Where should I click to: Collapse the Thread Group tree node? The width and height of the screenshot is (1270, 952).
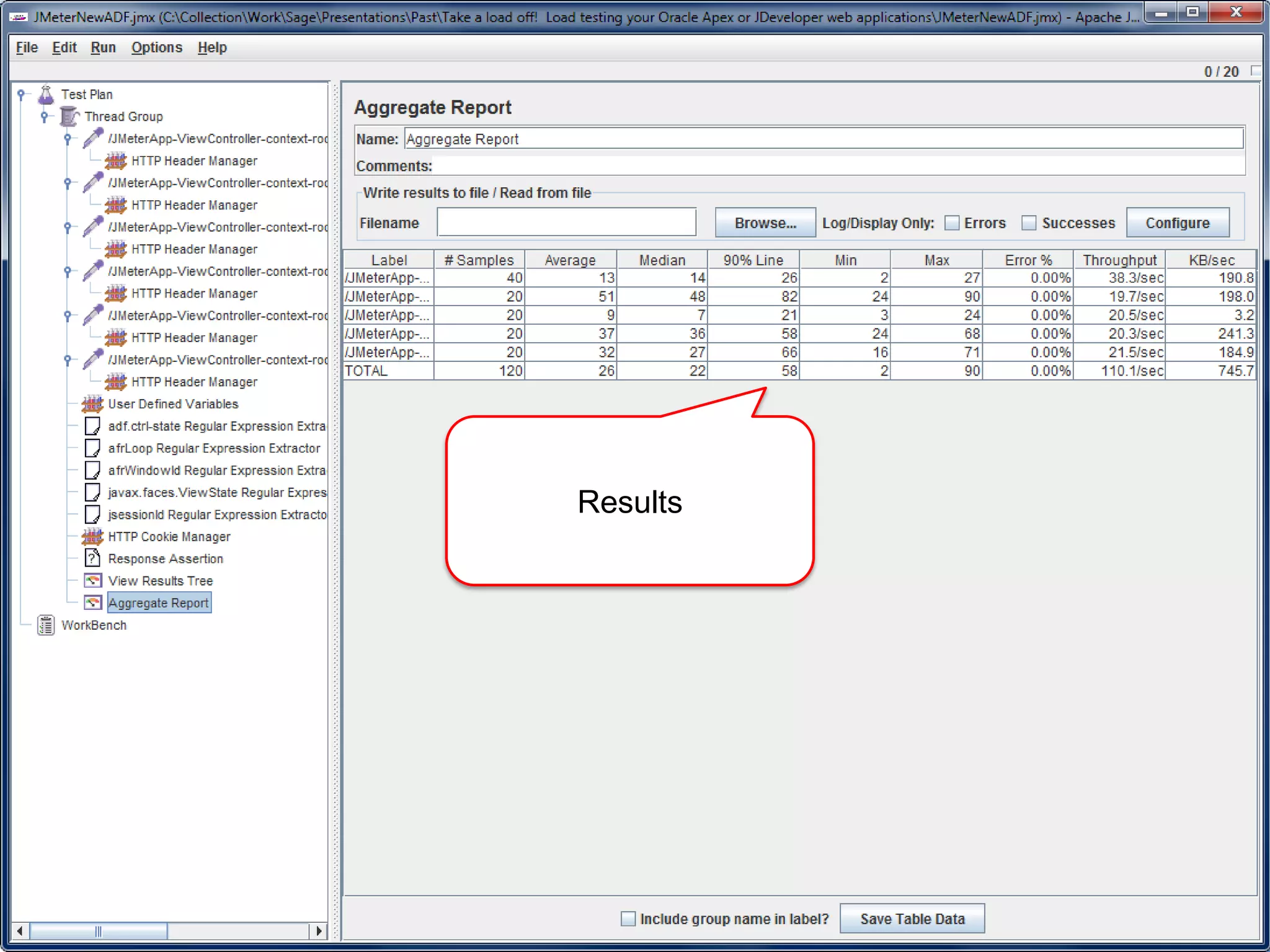pyautogui.click(x=44, y=117)
